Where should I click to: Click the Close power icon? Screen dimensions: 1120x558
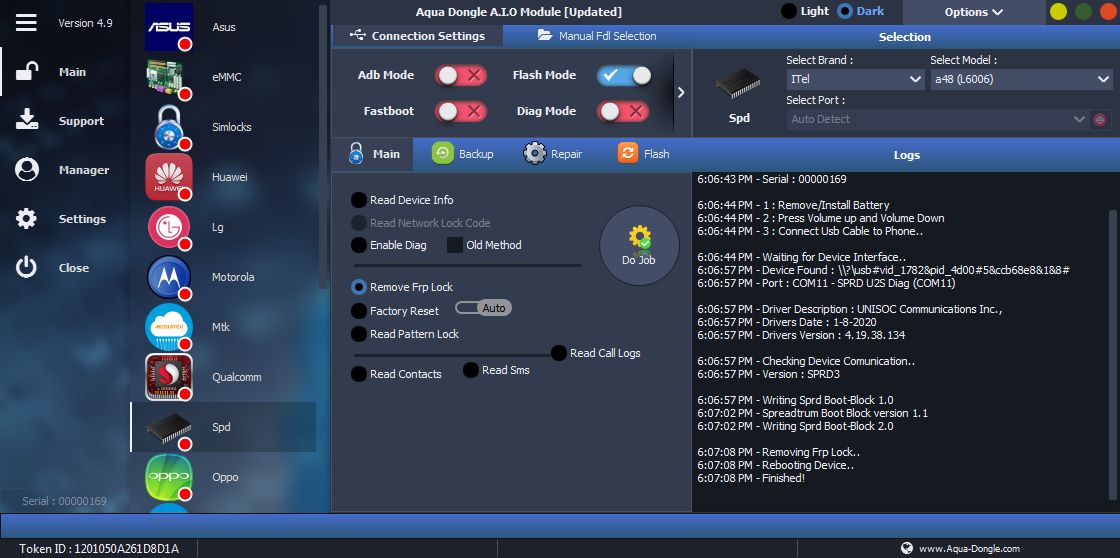[26, 267]
